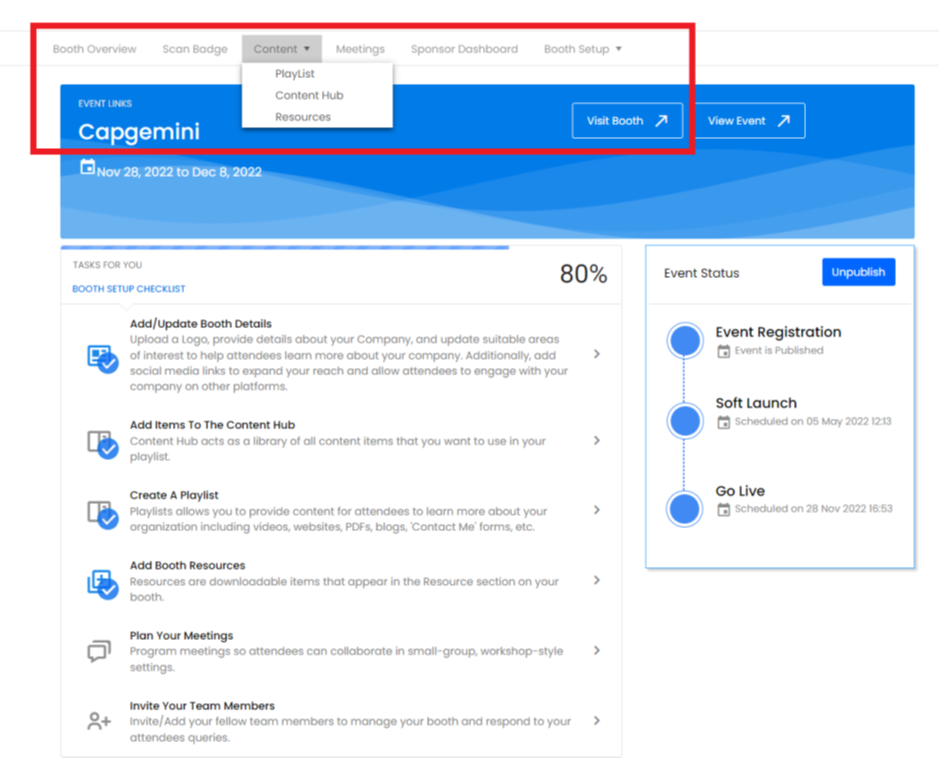
Task: Expand the Booth Setup dropdown
Action: click(582, 49)
